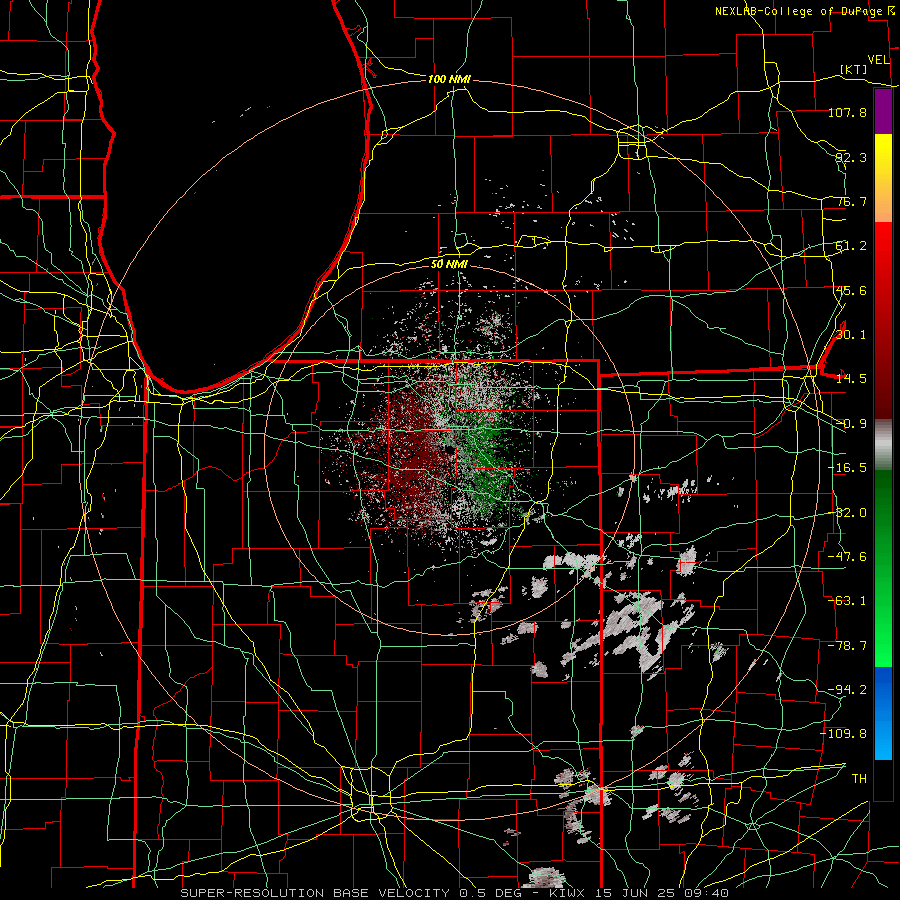Click the Super-Resolution Base Velocity caption text
This screenshot has width=900, height=900.
(x=455, y=893)
